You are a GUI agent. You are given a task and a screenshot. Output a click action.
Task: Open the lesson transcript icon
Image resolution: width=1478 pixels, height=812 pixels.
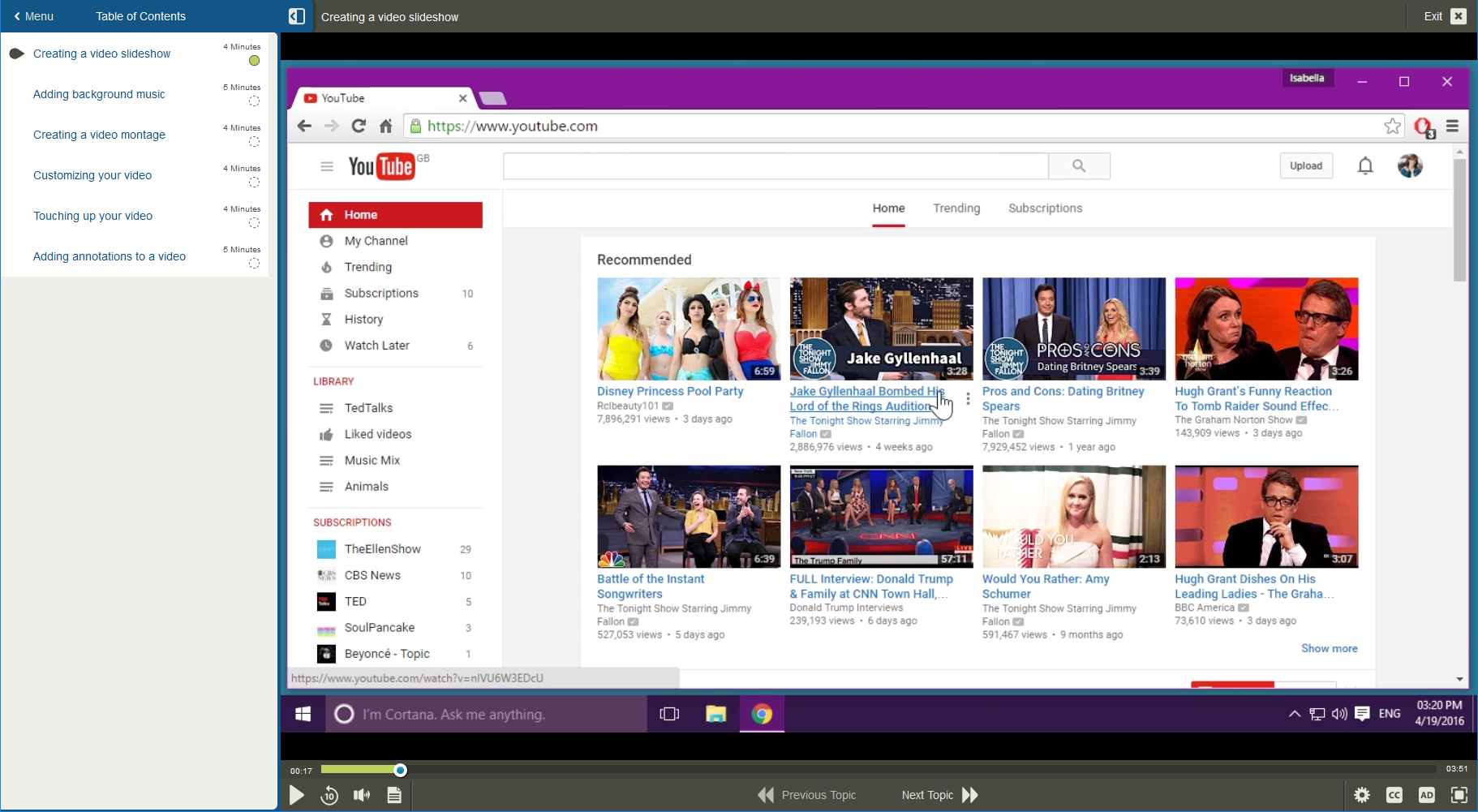point(395,795)
